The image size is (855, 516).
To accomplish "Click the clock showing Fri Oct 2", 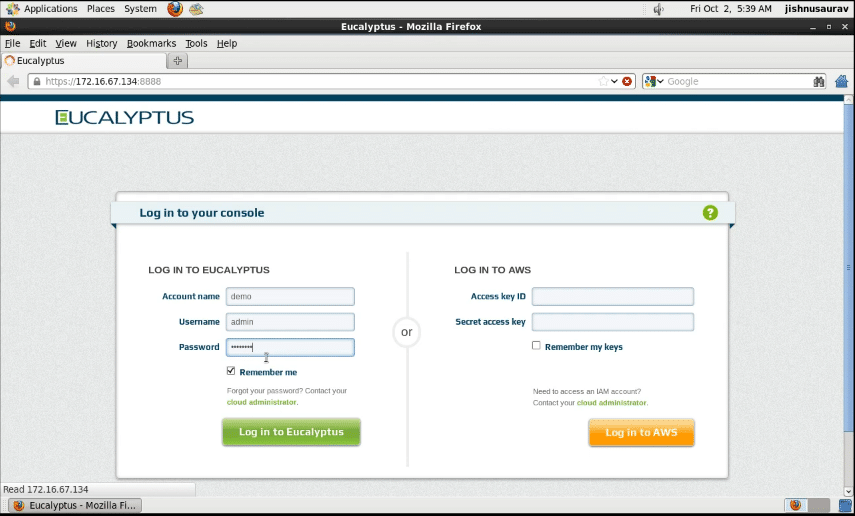I will 731,9.
